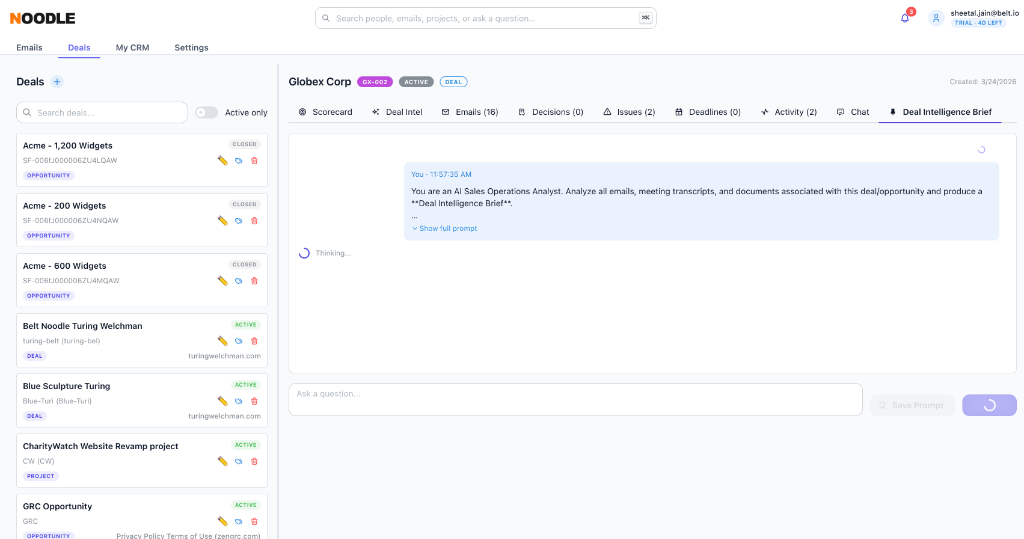Screen dimensions: 1024x539
Task: Open the user profile avatar icon
Action: point(936,18)
